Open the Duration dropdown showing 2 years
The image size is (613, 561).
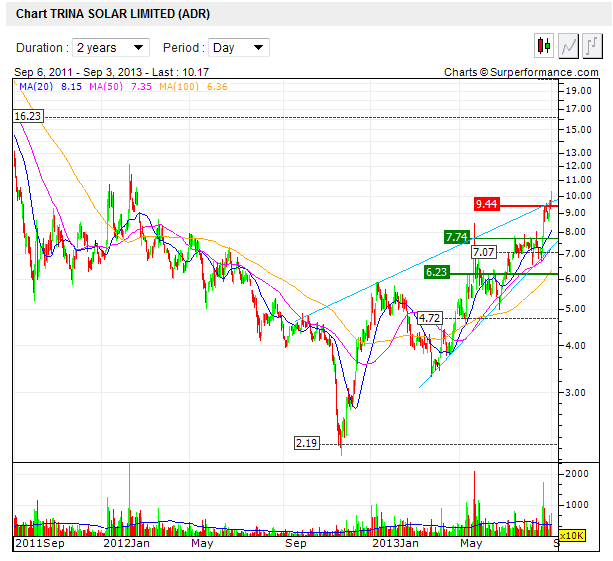(x=111, y=48)
